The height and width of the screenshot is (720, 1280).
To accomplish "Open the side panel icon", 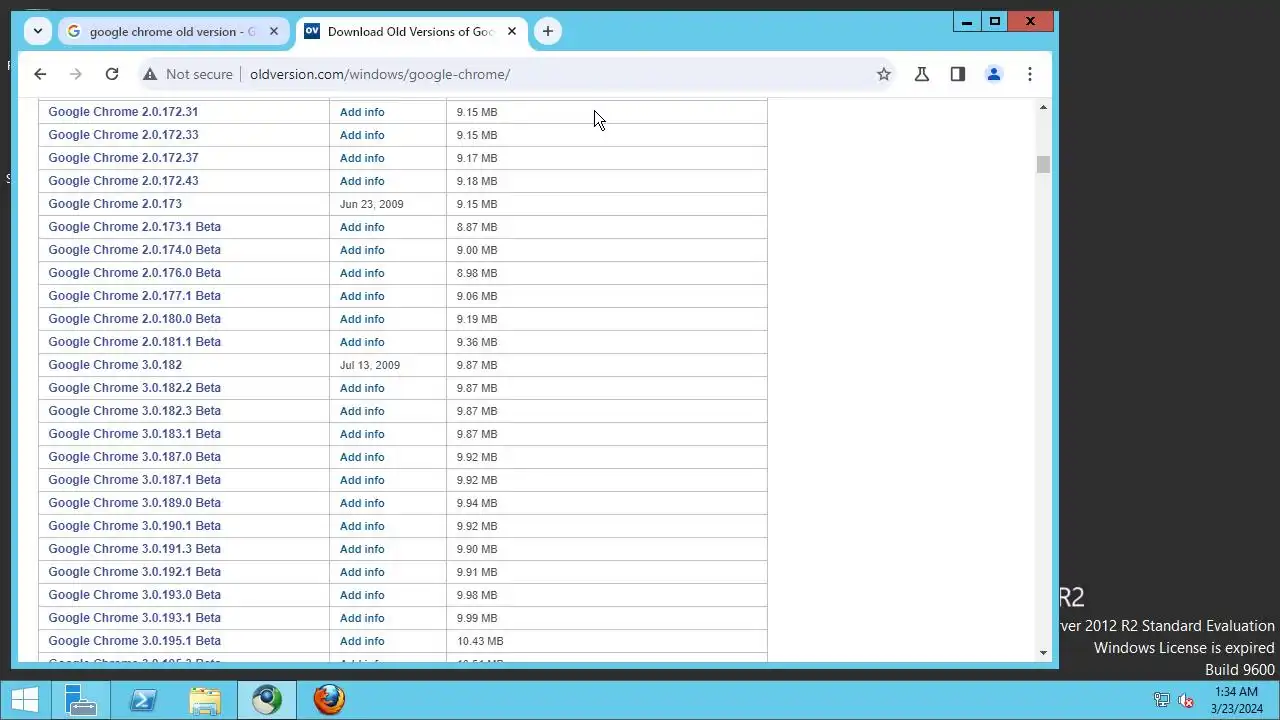I will pos(958,74).
